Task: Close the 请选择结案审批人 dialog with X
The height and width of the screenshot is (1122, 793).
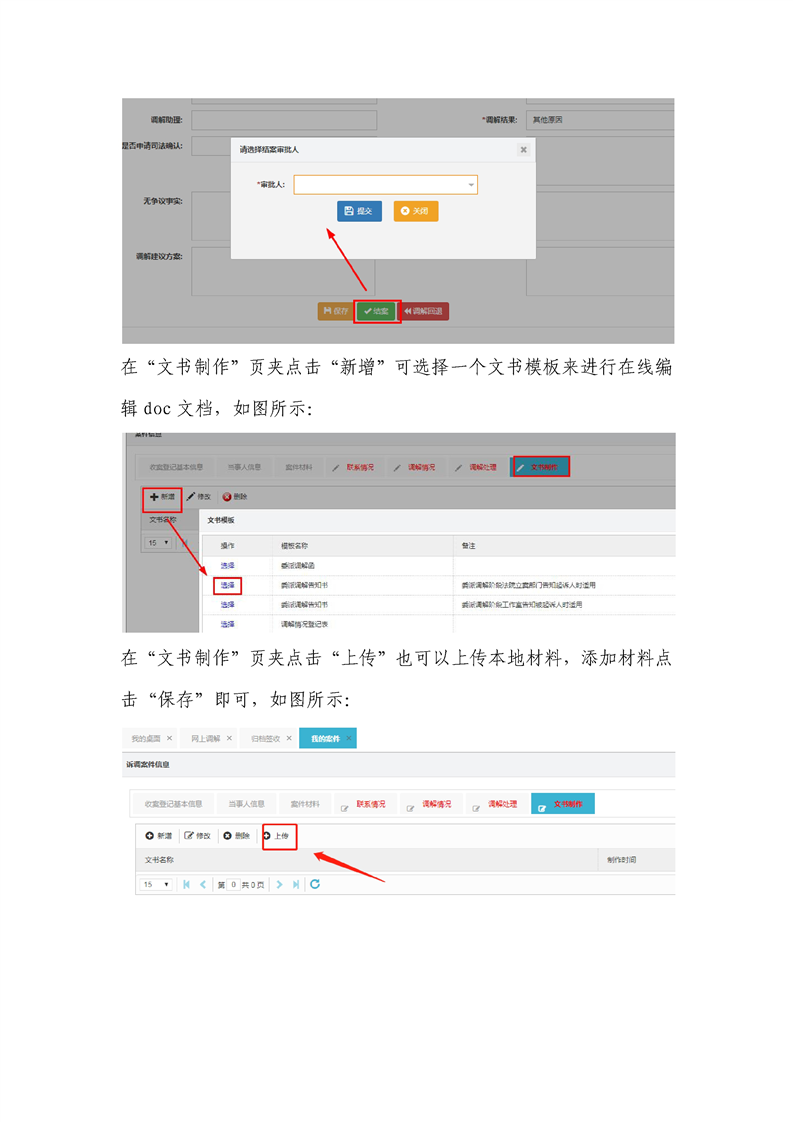Action: point(523,150)
